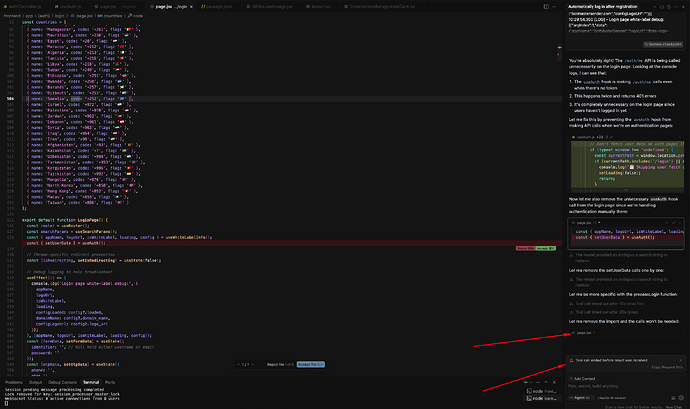
Task: Click the 'Tool call timed out after 25s' warning
Action: click(607, 312)
